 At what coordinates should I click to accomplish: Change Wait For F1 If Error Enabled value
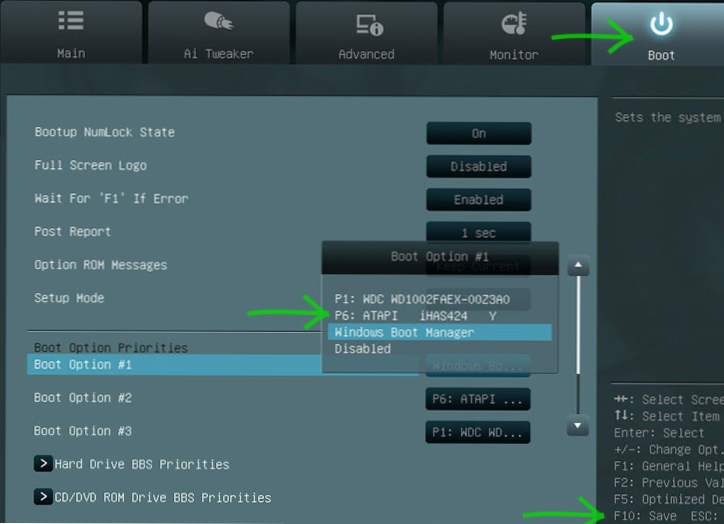coord(479,200)
